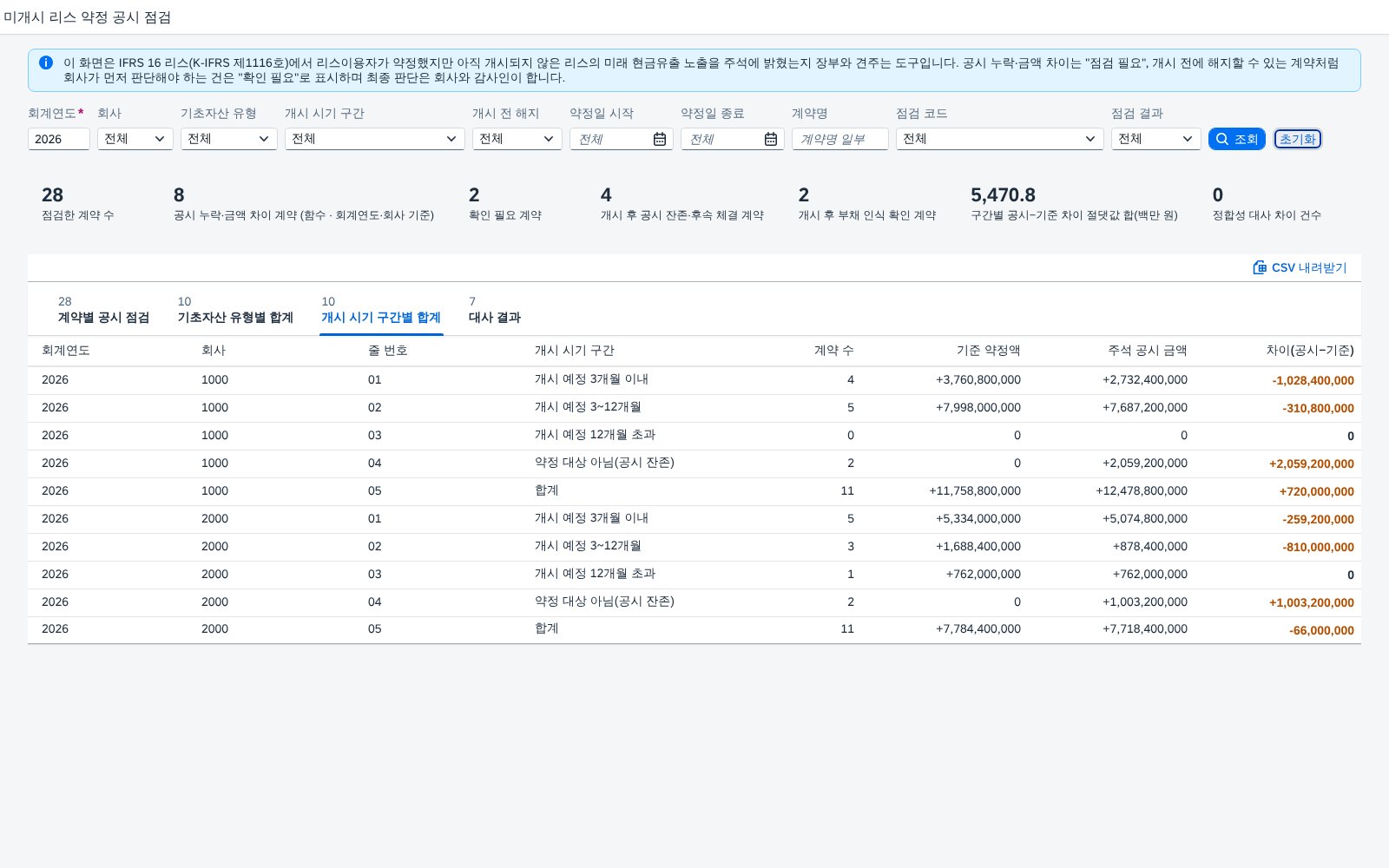This screenshot has height=868, width=1389.
Task: Download table via CSV 내려받기 link
Action: coord(1300,267)
